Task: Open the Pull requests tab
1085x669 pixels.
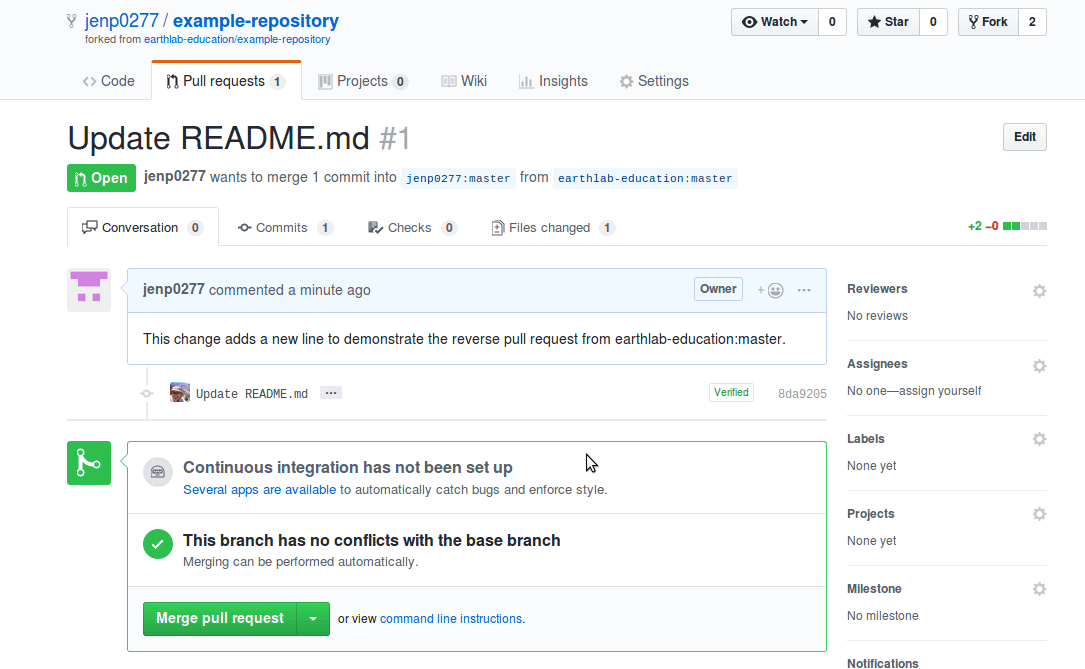Action: pyautogui.click(x=226, y=81)
